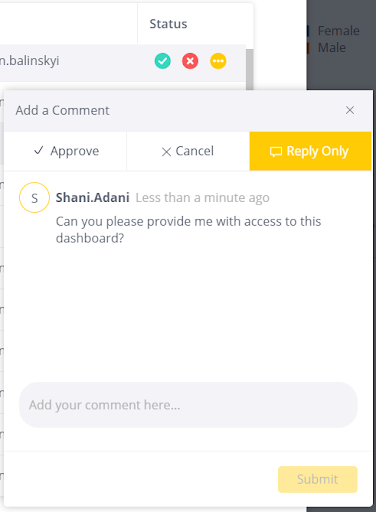Viewport: 377px width, 514px height.
Task: Click the Submit button
Action: click(x=318, y=479)
